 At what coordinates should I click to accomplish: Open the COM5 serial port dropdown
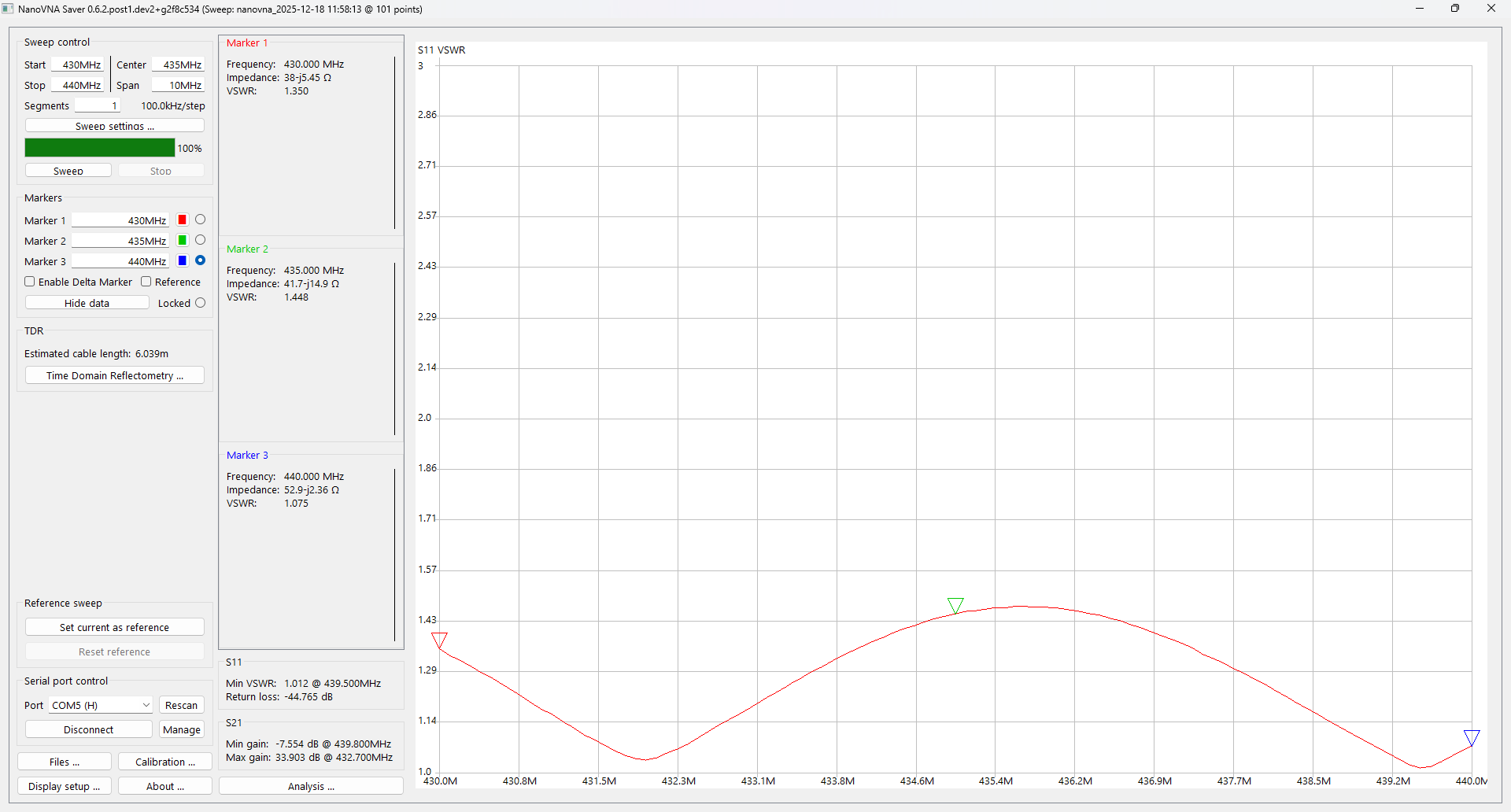101,705
